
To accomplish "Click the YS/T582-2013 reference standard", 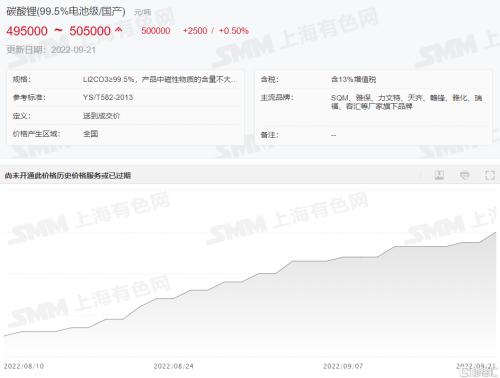I will [108, 97].
